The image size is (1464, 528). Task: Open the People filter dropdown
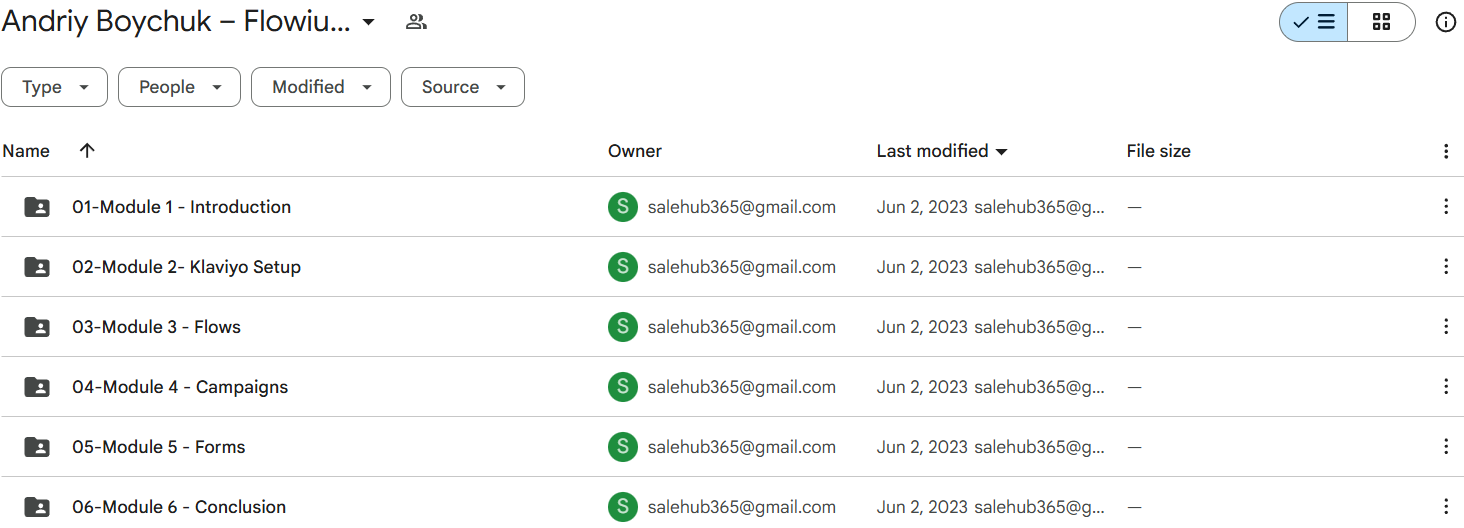[x=179, y=87]
